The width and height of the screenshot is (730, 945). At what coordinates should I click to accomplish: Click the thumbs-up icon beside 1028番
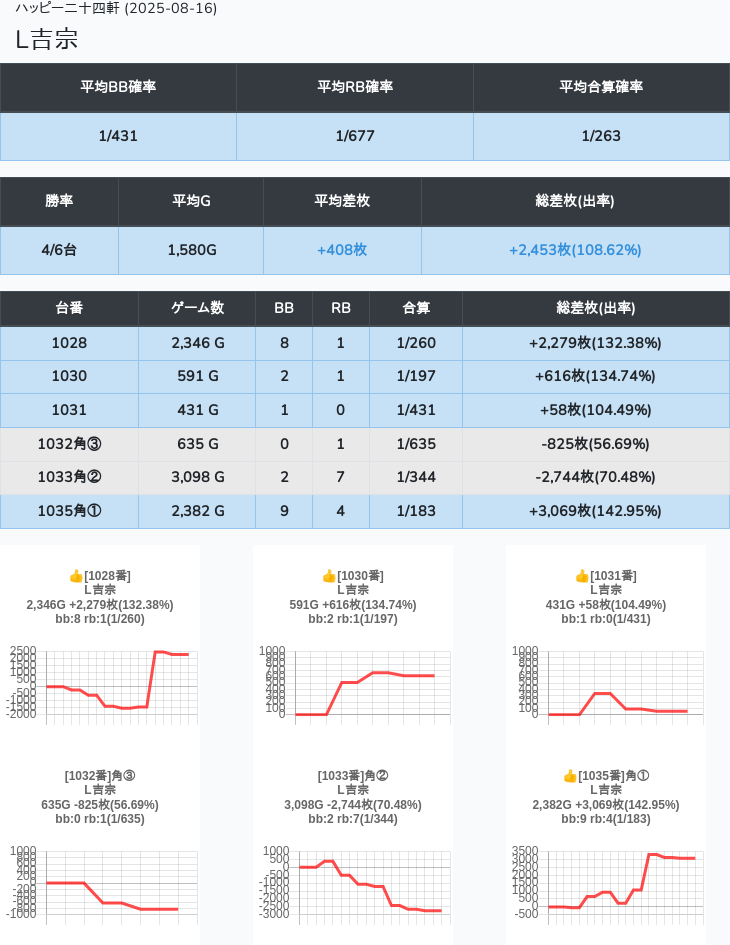(x=76, y=576)
